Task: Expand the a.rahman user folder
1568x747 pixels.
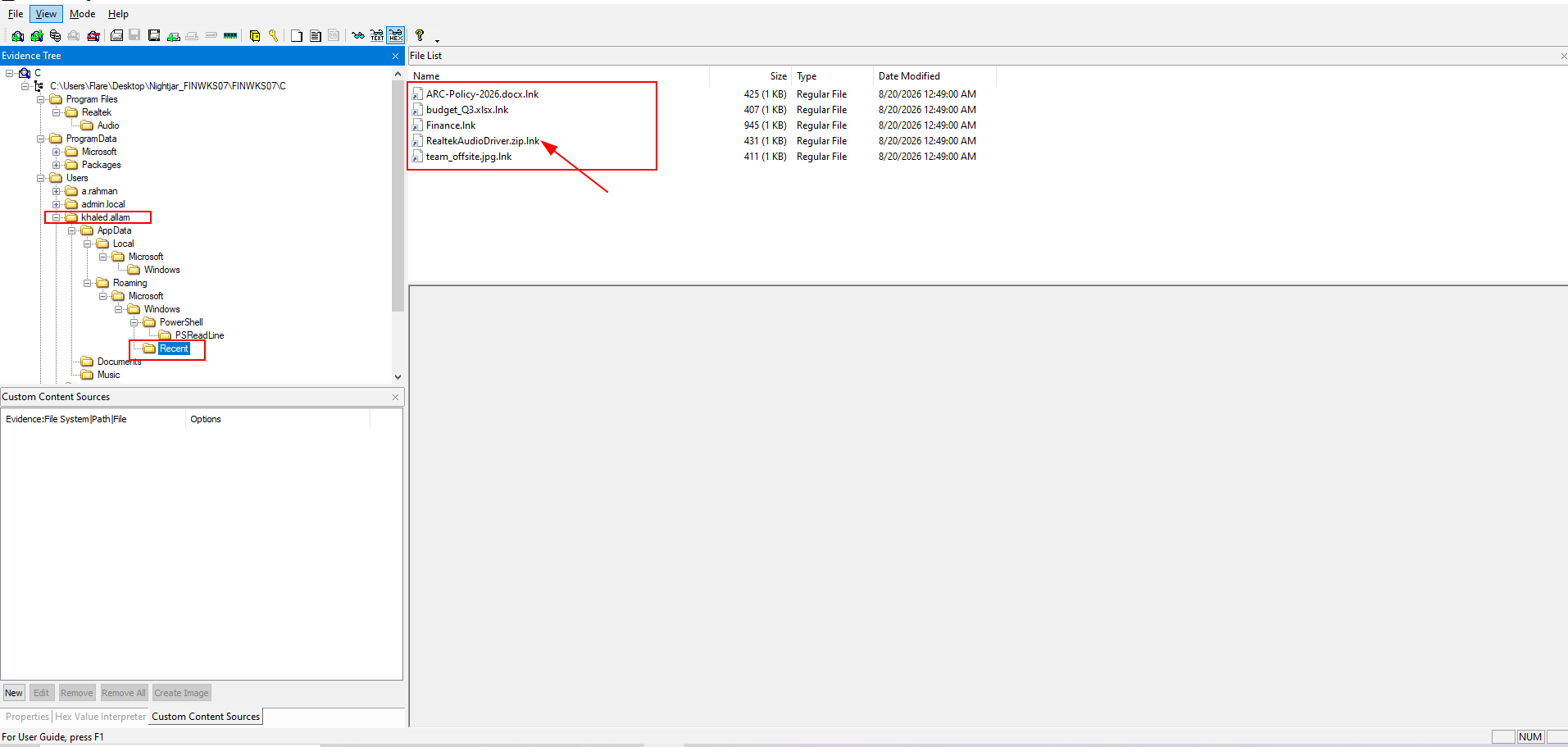Action: [56, 191]
